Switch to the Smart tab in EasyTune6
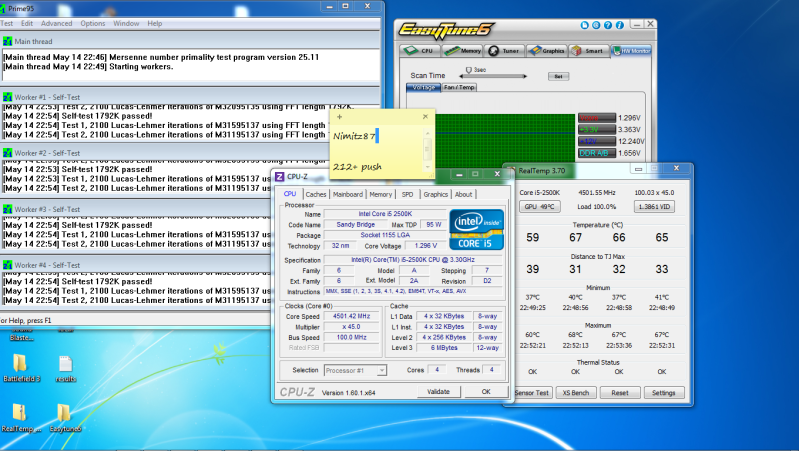This screenshot has width=799, height=451. coord(588,50)
